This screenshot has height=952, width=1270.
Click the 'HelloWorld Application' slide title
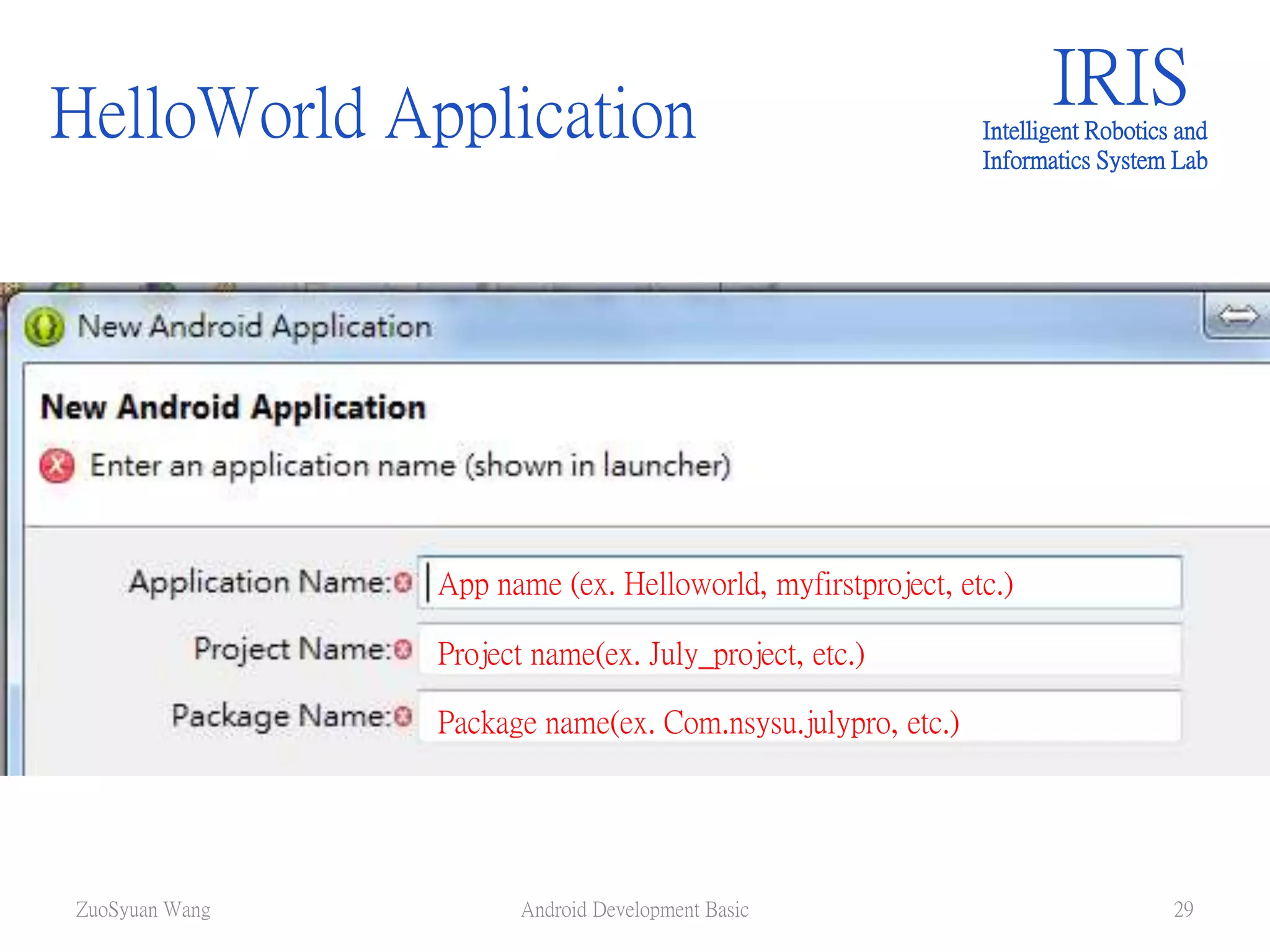(373, 114)
